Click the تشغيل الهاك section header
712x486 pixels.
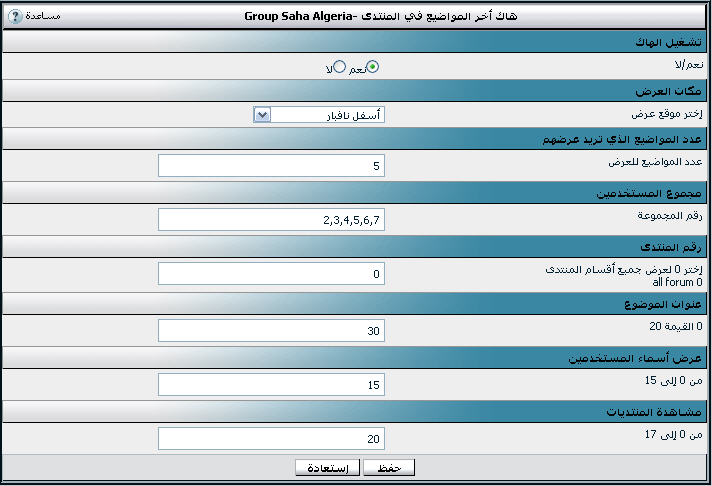click(x=356, y=42)
